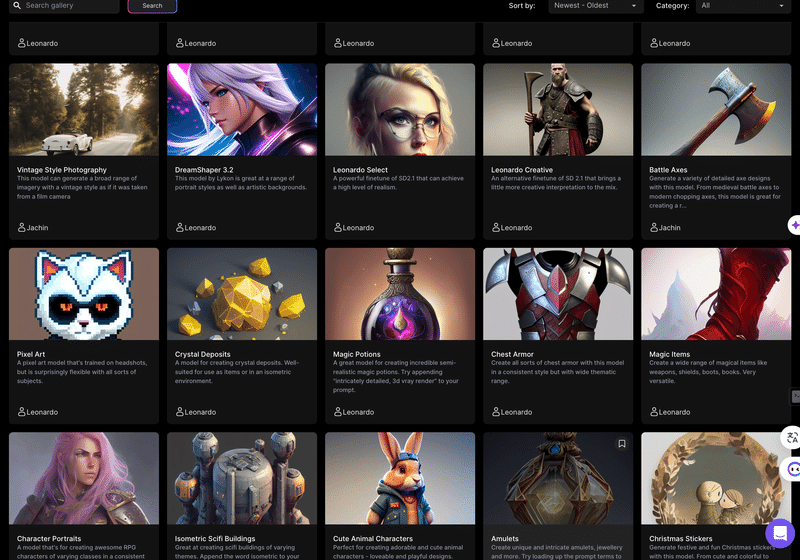Open DreamShaper 3.2 thumbnail image
The image size is (800, 560).
[242, 110]
